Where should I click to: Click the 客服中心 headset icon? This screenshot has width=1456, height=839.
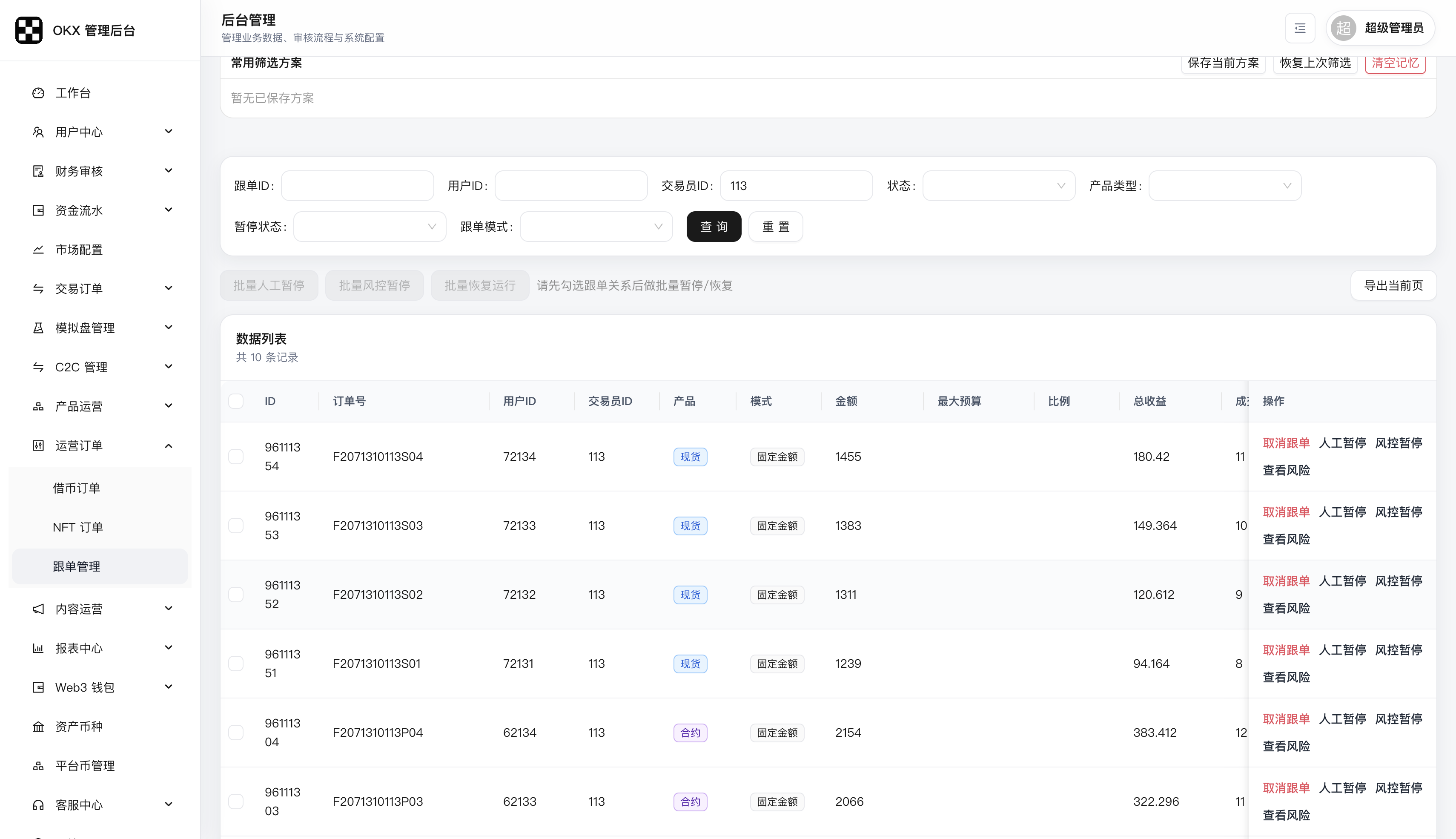pyautogui.click(x=38, y=805)
